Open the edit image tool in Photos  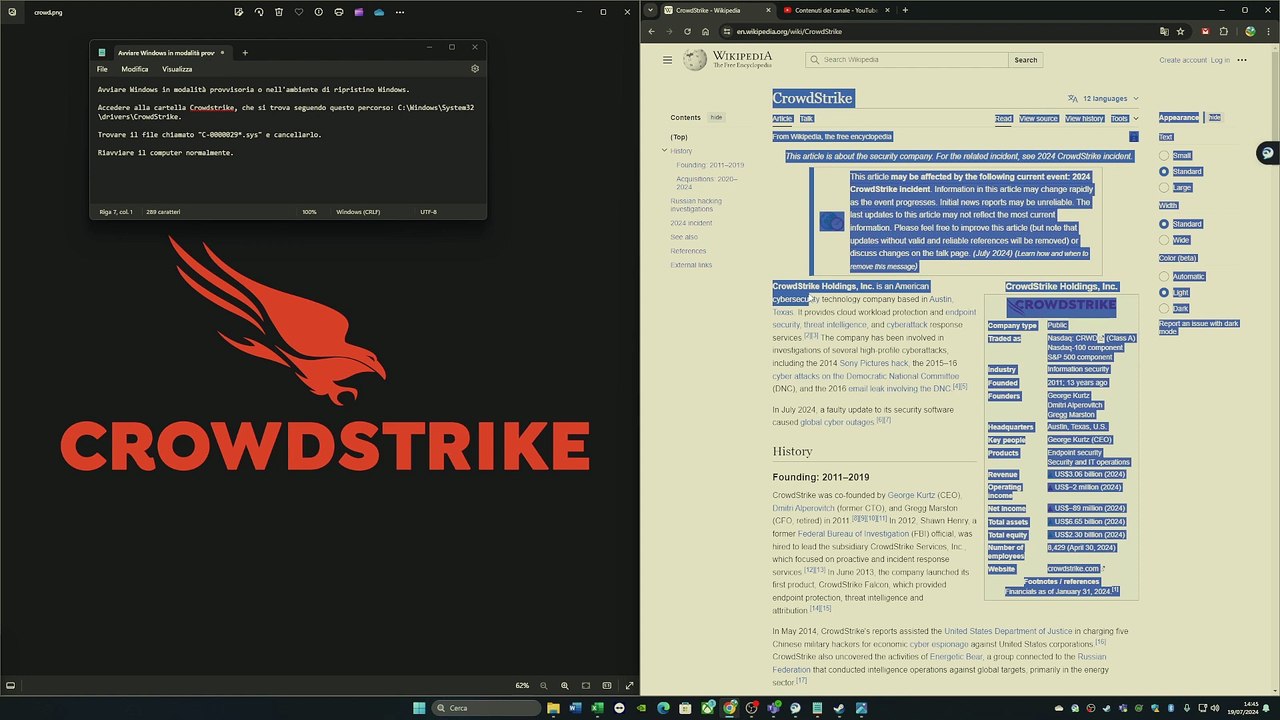pyautogui.click(x=239, y=12)
